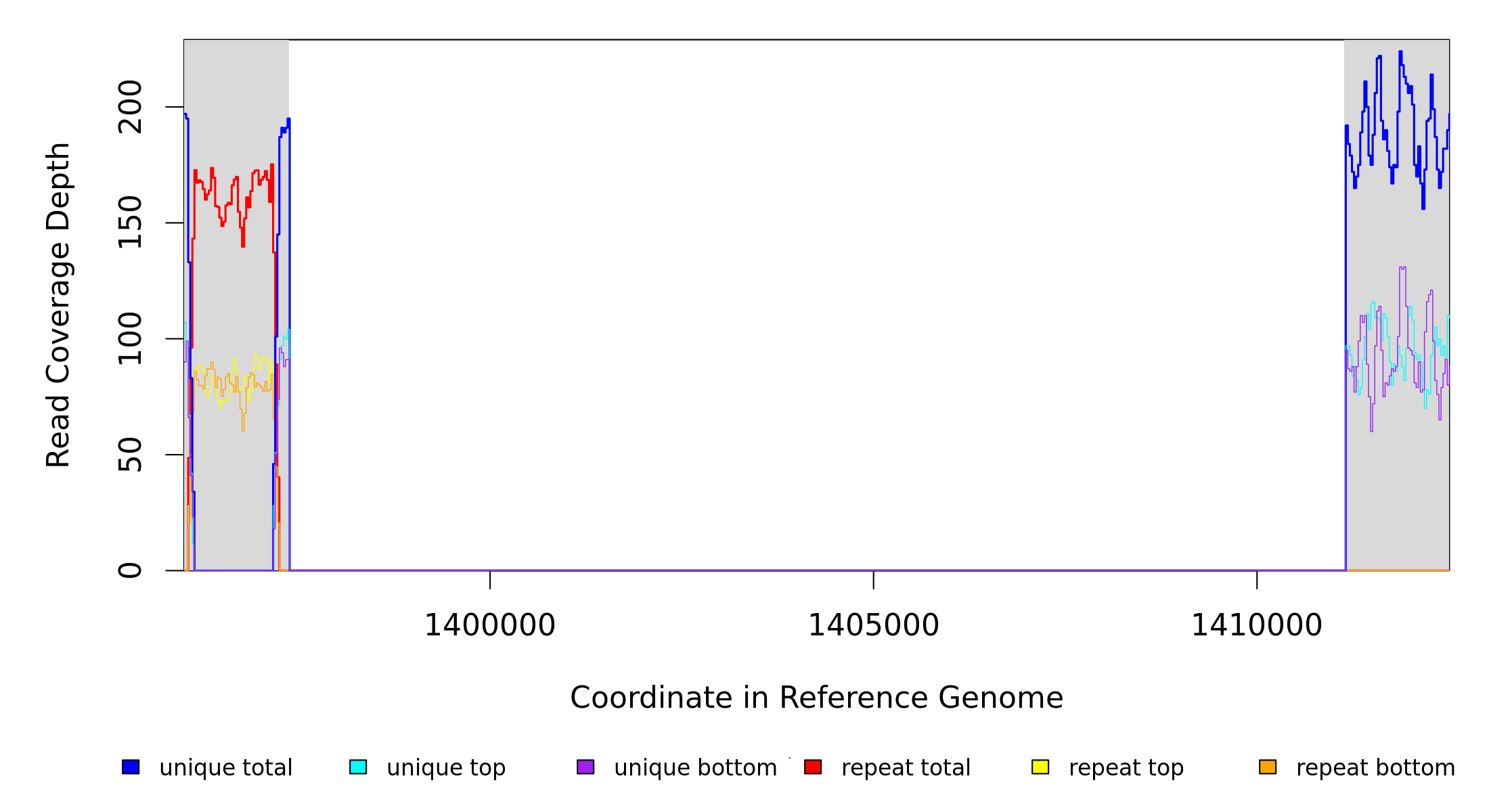Click the 50 y-axis tick label
Image resolution: width=1489 pixels, height=812 pixels.
tap(130, 455)
